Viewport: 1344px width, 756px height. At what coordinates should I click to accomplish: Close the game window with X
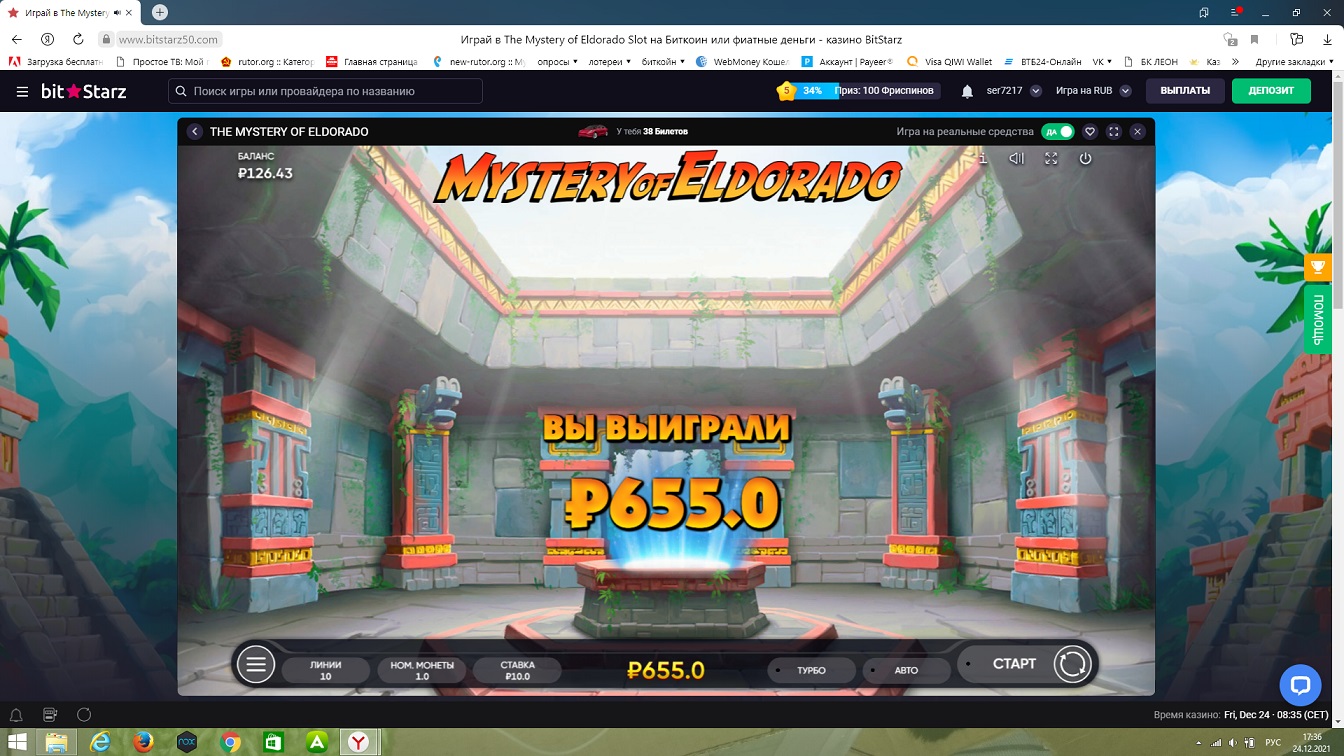[x=1137, y=132]
